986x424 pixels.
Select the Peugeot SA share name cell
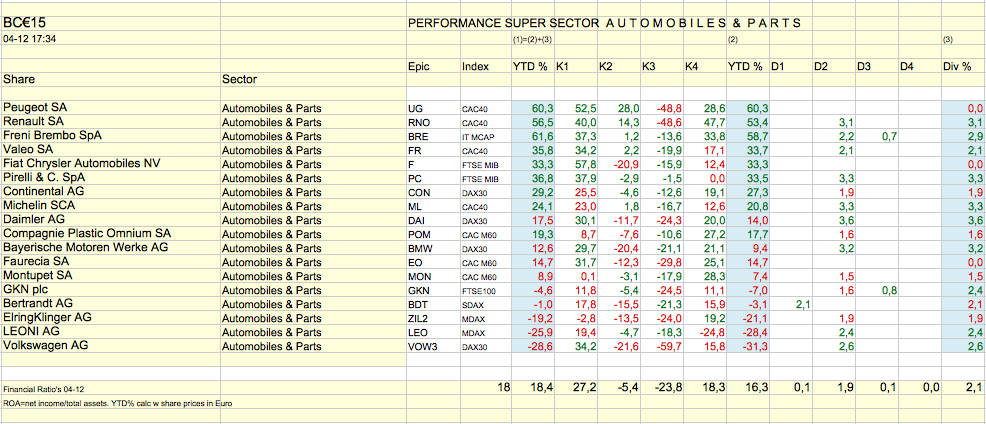[x=110, y=108]
